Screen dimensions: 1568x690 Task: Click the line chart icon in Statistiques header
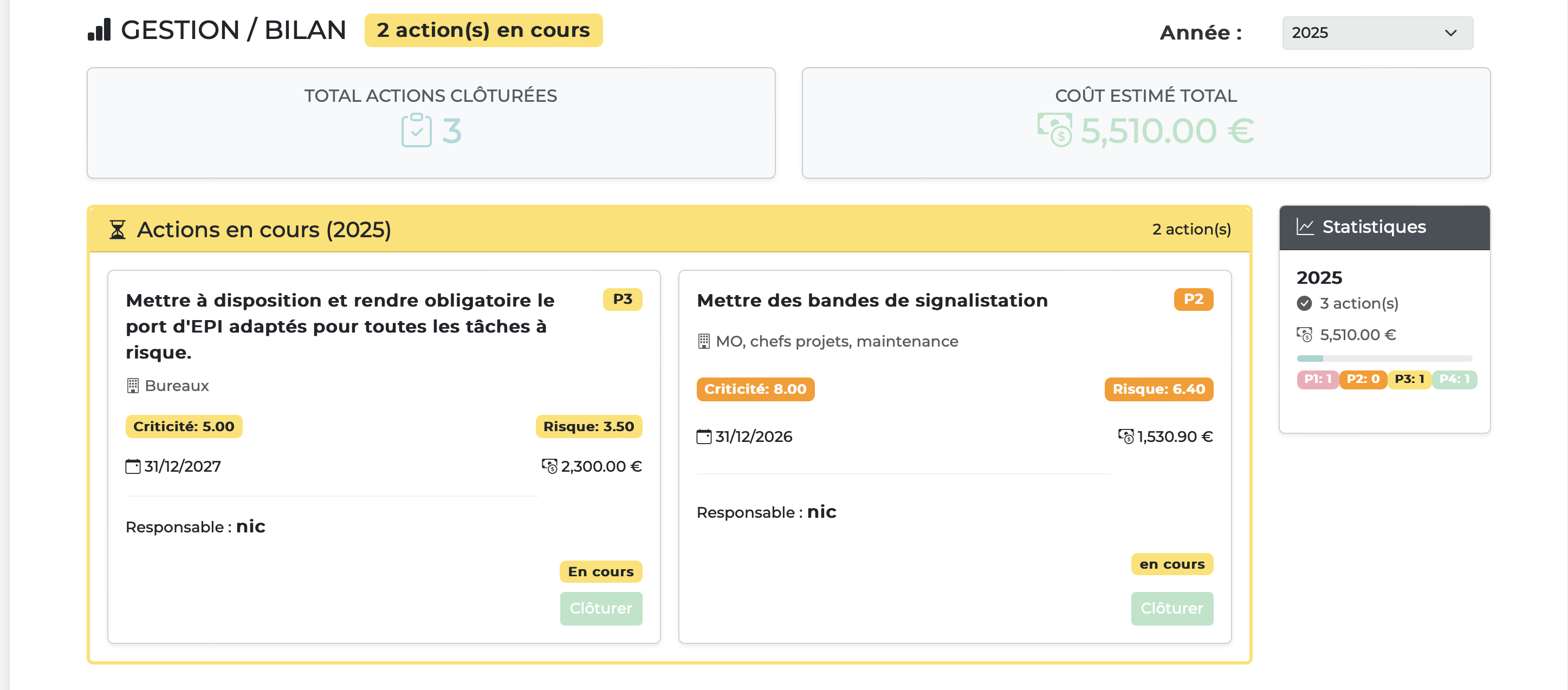point(1305,227)
